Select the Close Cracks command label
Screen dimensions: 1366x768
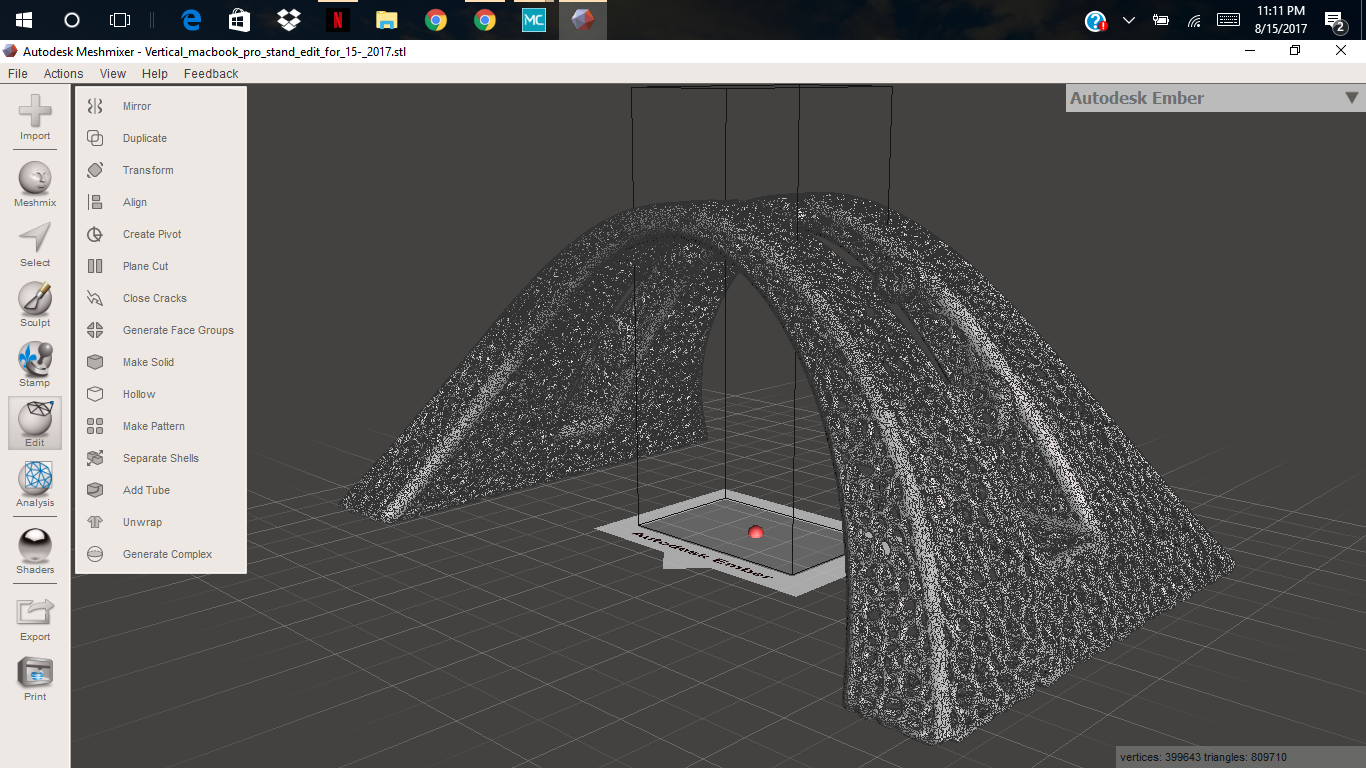coord(155,298)
